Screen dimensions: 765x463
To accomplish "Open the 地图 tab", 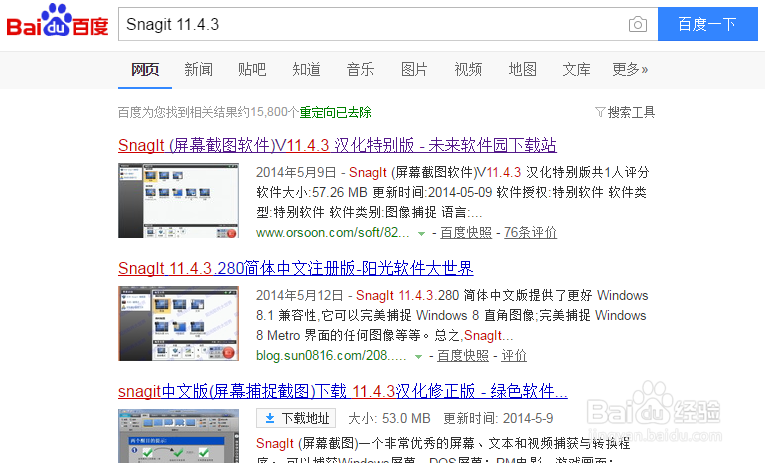I will tap(523, 69).
